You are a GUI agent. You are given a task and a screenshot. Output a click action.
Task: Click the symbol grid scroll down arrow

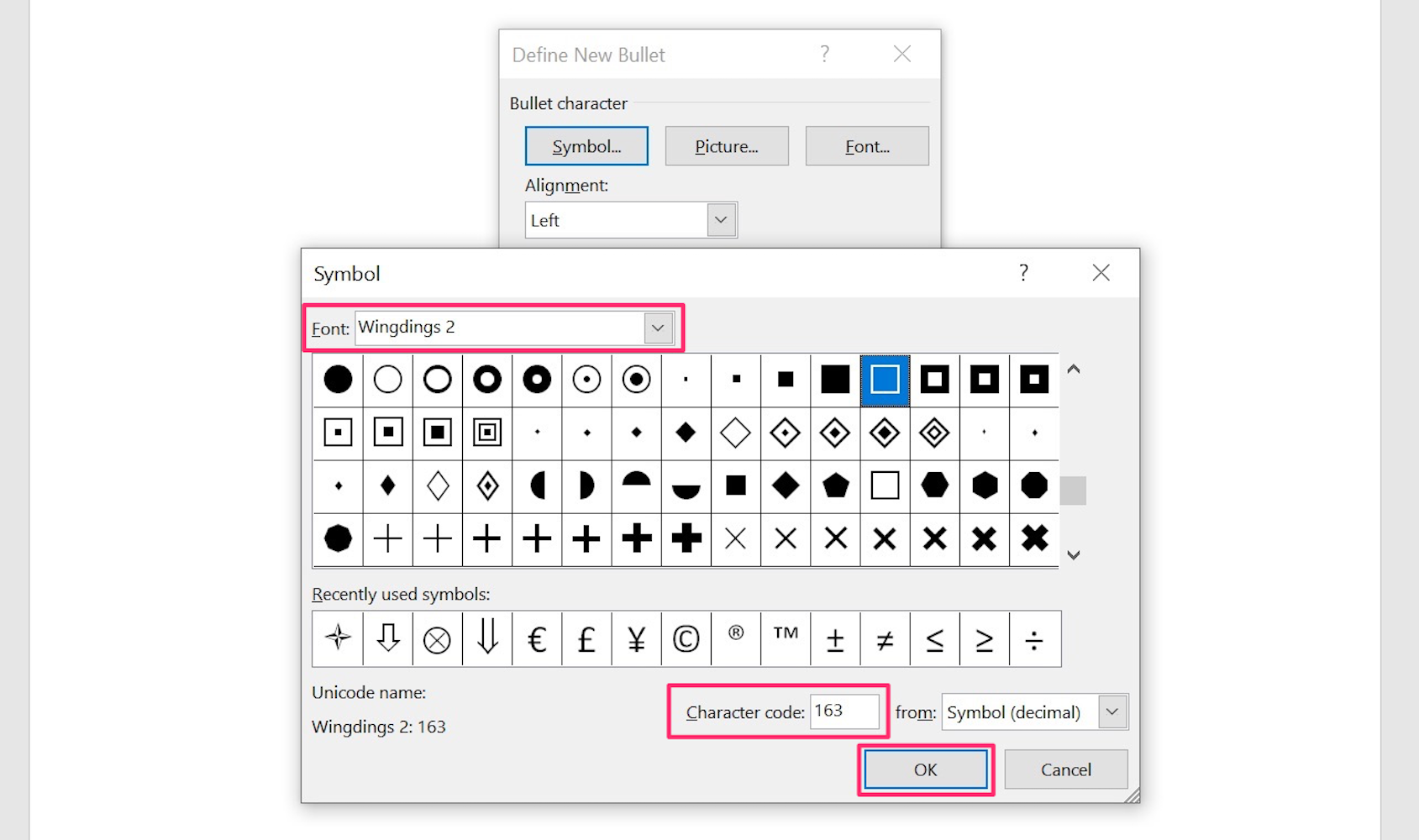point(1073,554)
